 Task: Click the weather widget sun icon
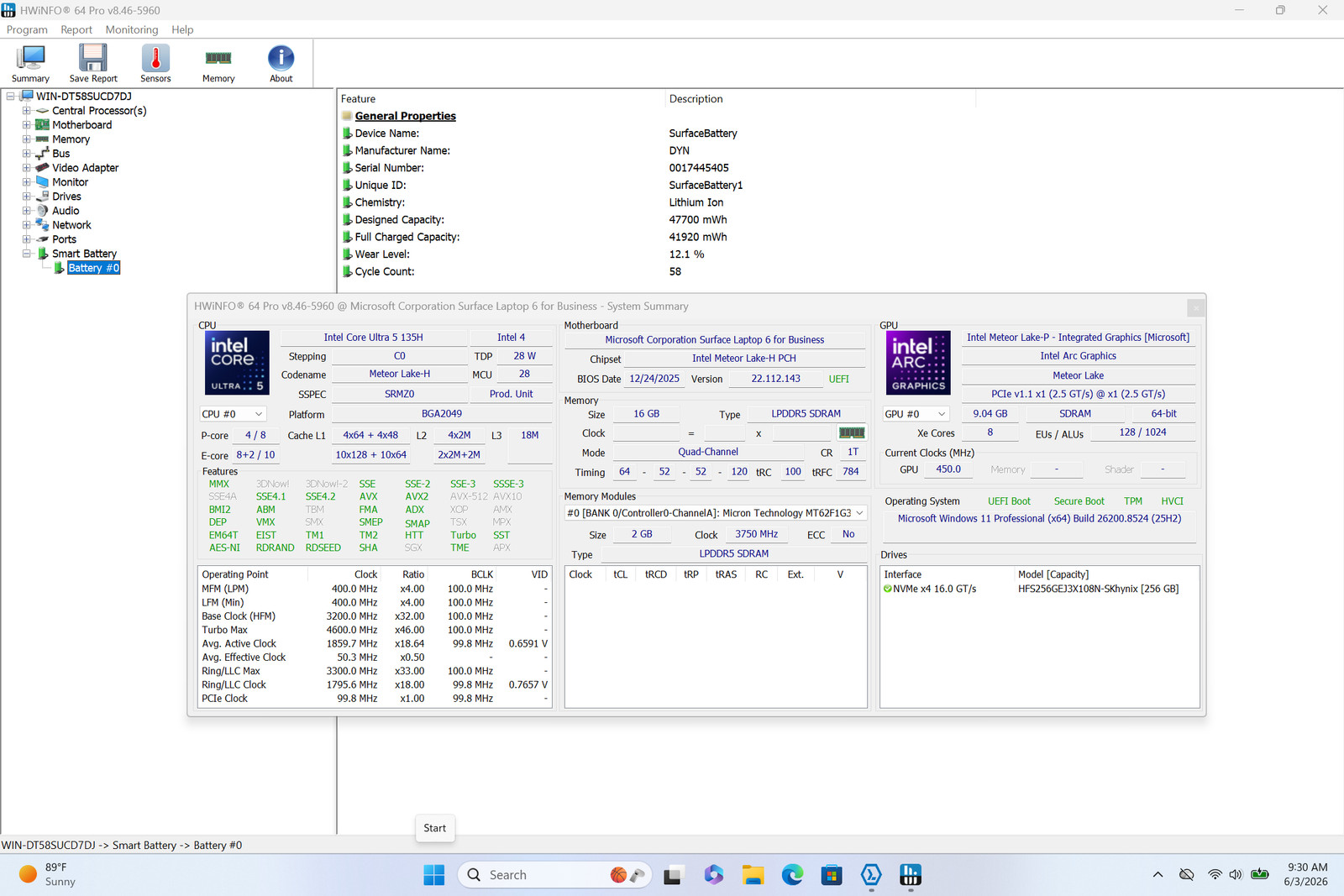[x=28, y=874]
